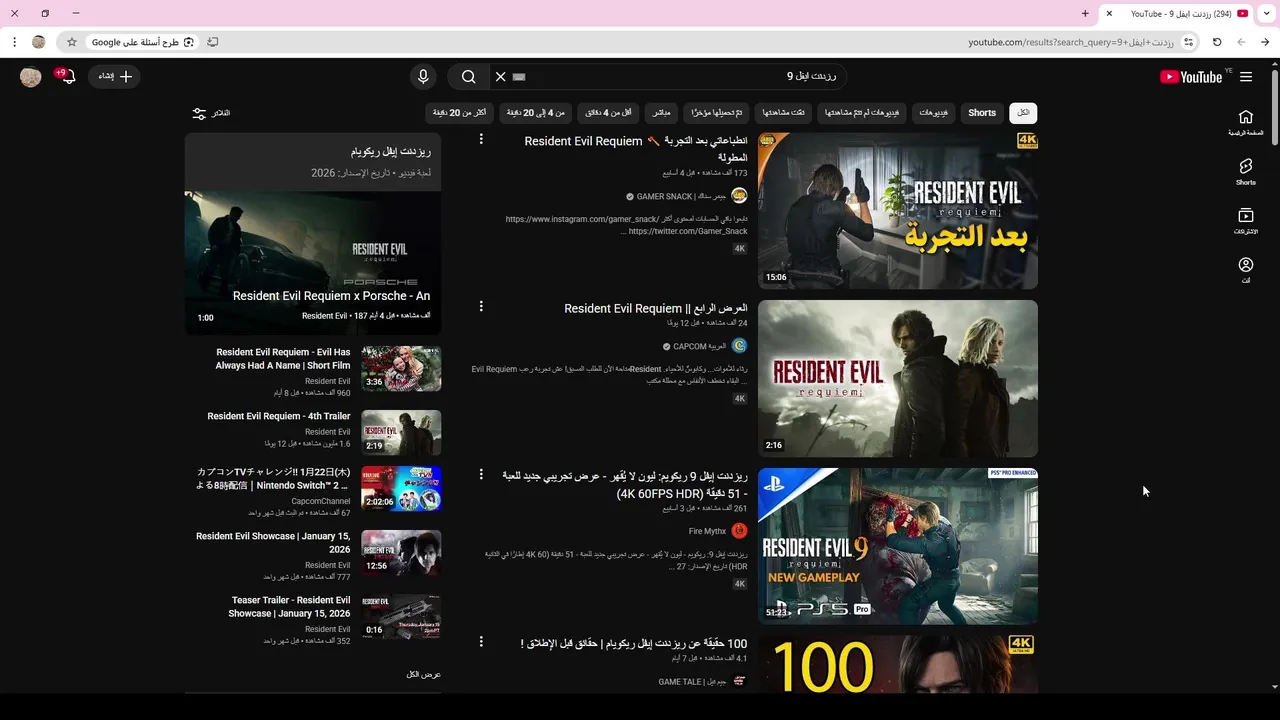Select the Shorts filter chip

coord(982,113)
